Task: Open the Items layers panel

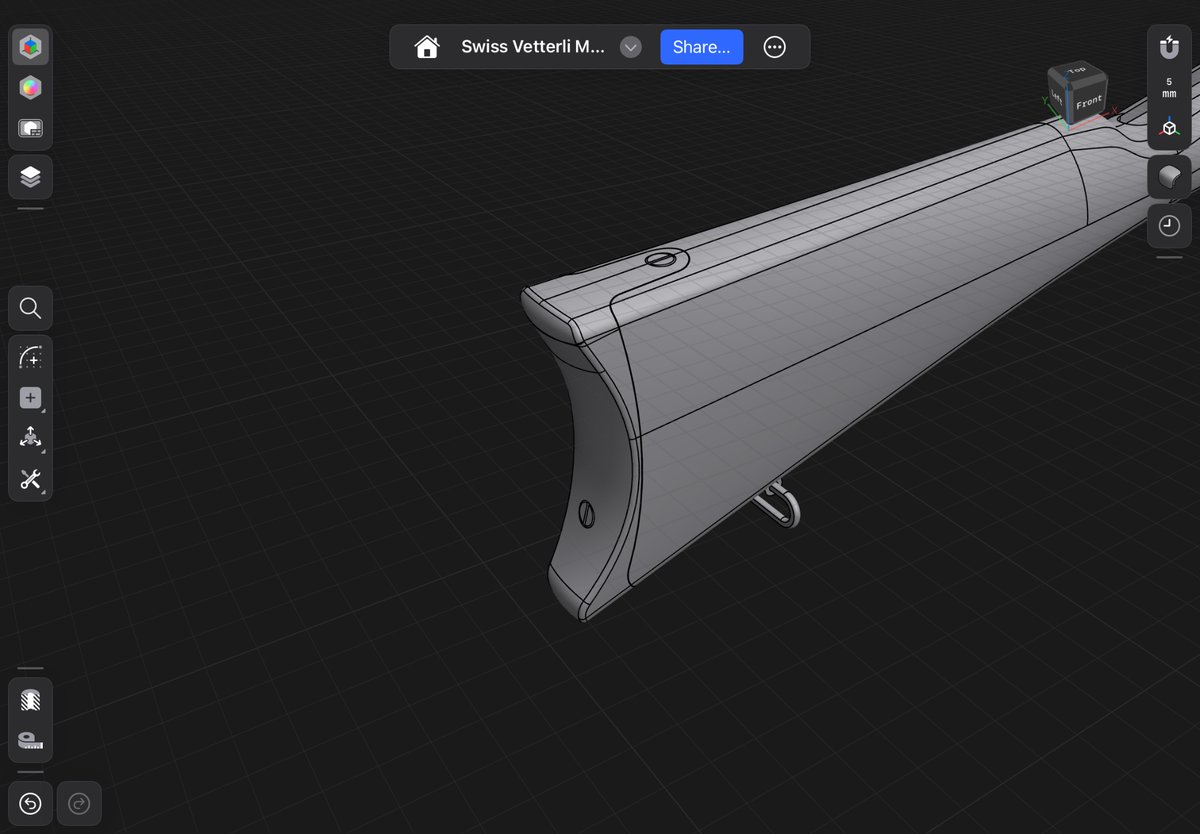Action: 30,177
